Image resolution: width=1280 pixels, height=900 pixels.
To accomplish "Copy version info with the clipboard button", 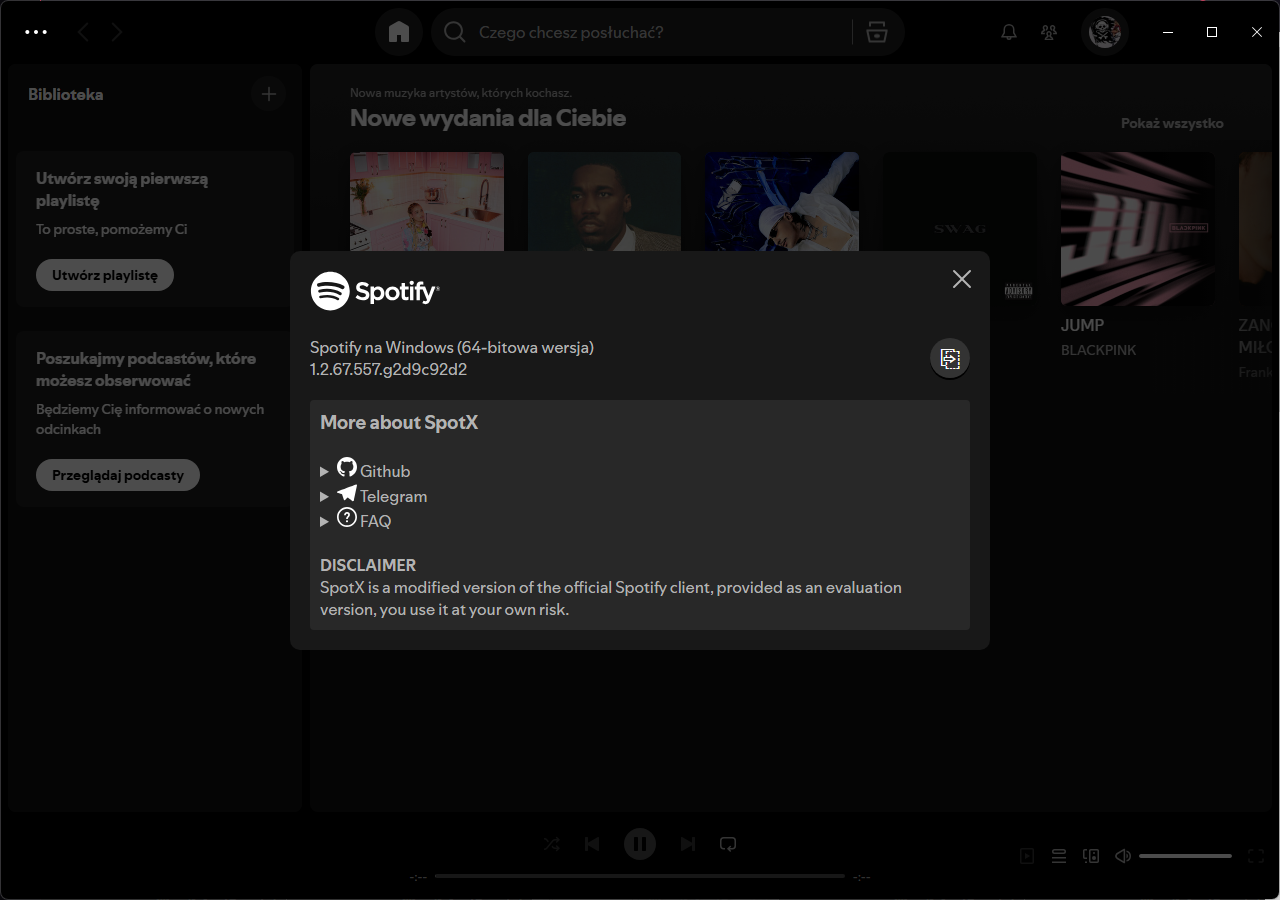I will click(950, 359).
